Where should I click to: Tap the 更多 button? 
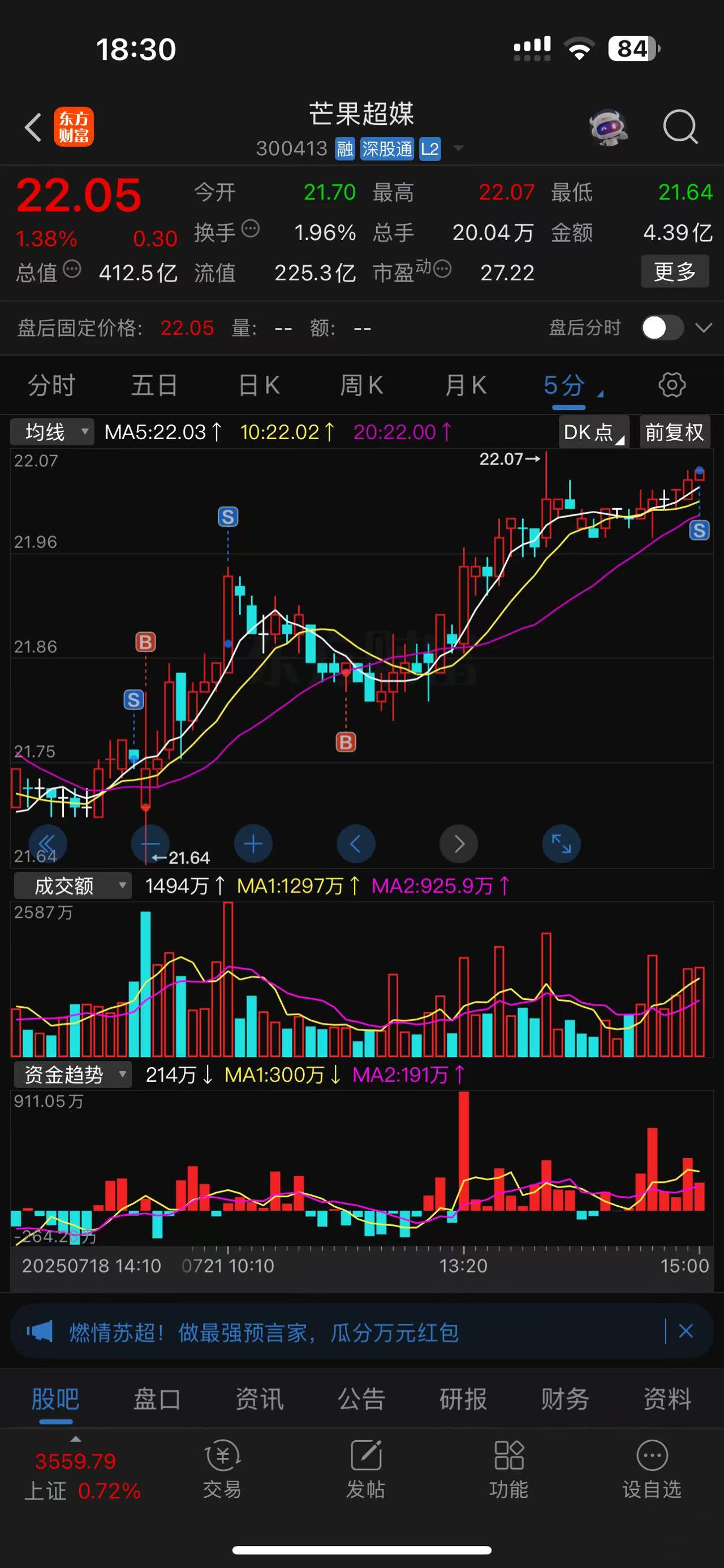[675, 271]
